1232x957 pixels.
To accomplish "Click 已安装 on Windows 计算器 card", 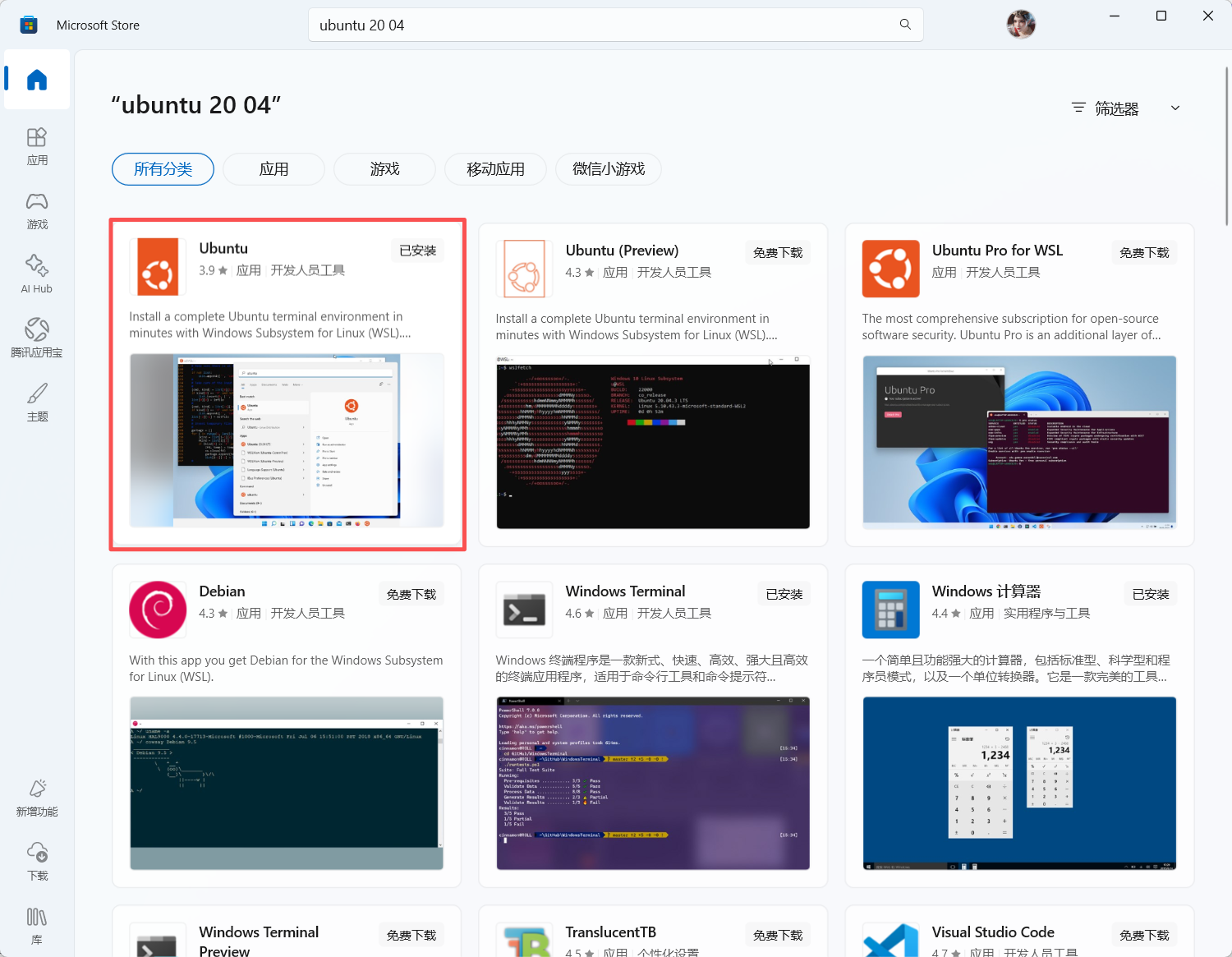I will coord(1151,594).
